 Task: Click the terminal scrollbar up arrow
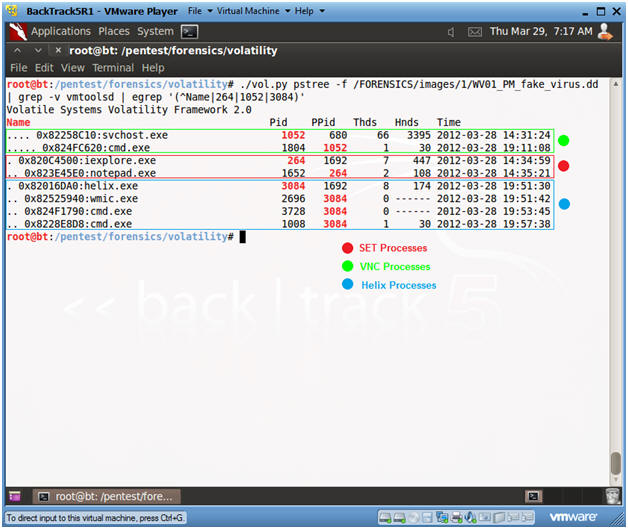point(616,84)
